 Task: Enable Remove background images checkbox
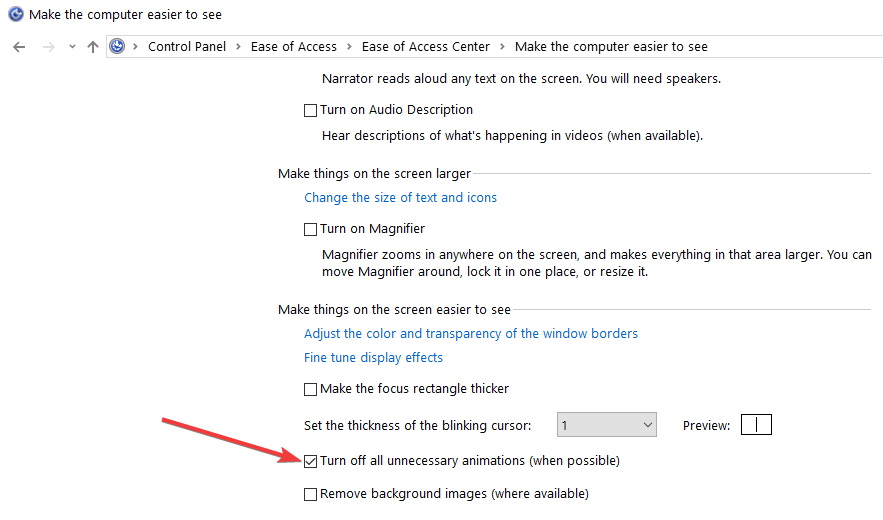310,494
